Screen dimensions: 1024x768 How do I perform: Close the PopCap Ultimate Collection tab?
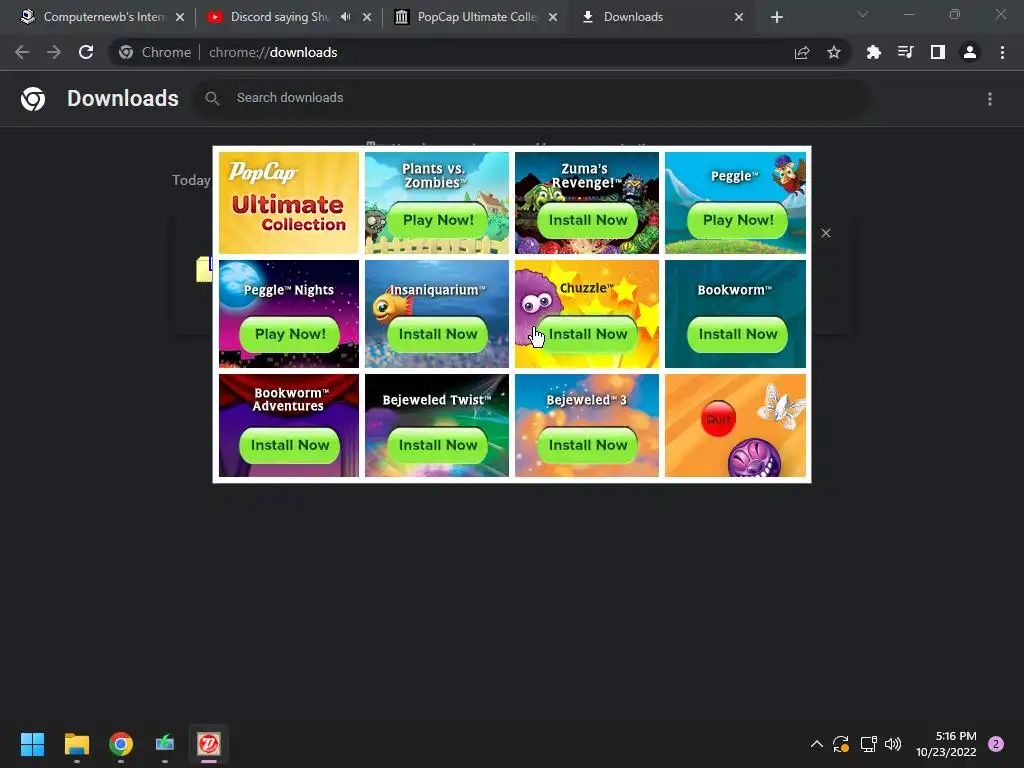click(x=553, y=17)
